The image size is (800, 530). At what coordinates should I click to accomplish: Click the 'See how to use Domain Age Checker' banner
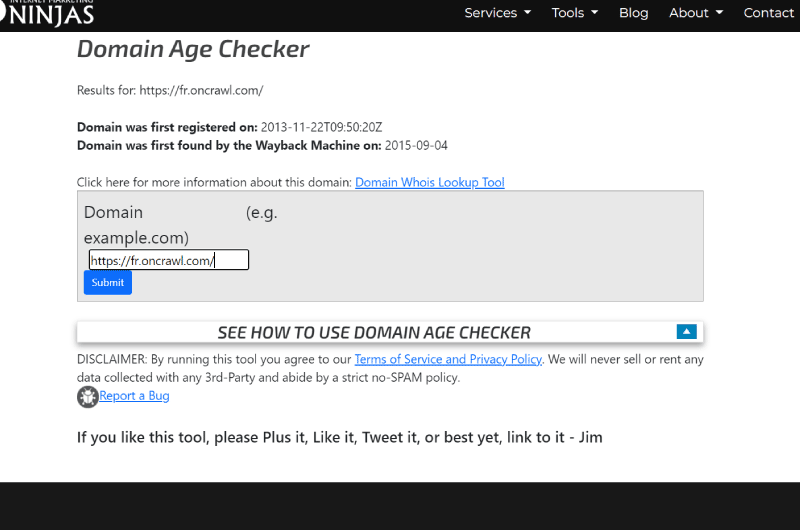[390, 332]
